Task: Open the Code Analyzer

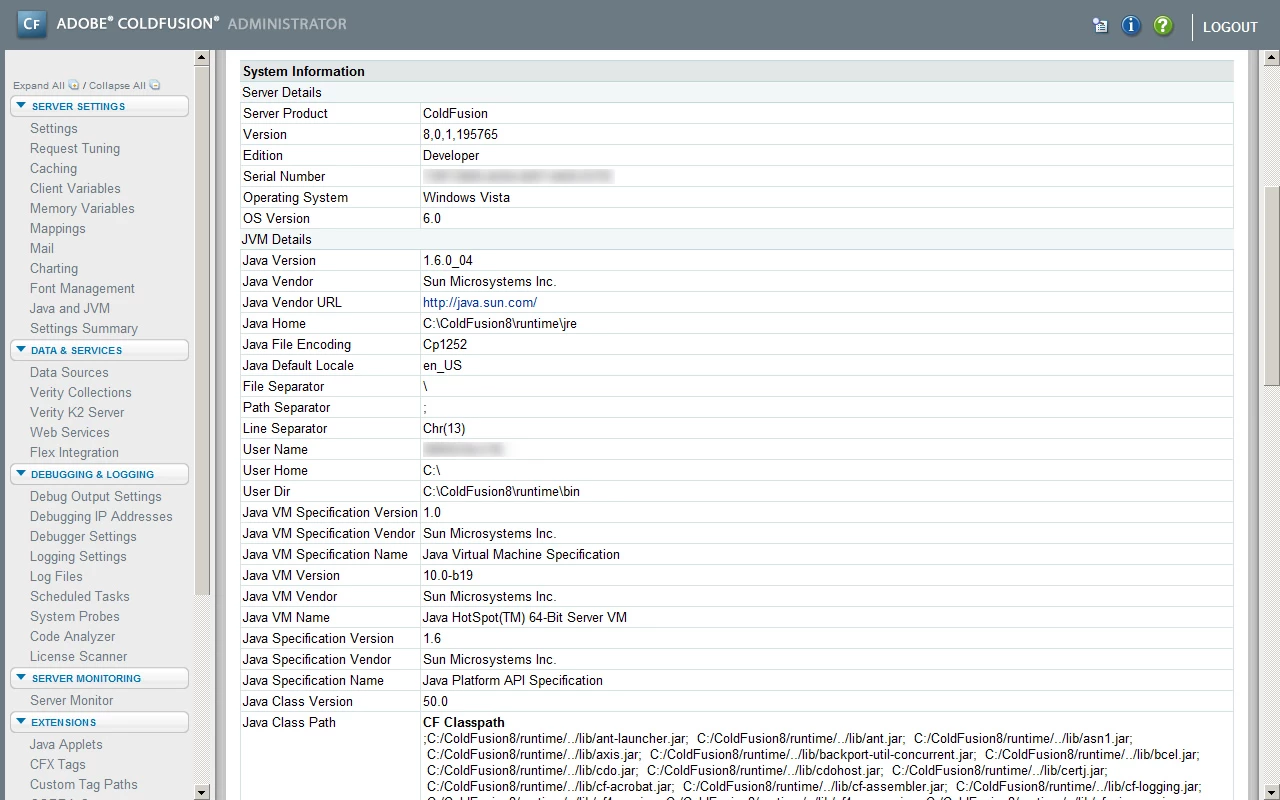Action: coord(72,636)
